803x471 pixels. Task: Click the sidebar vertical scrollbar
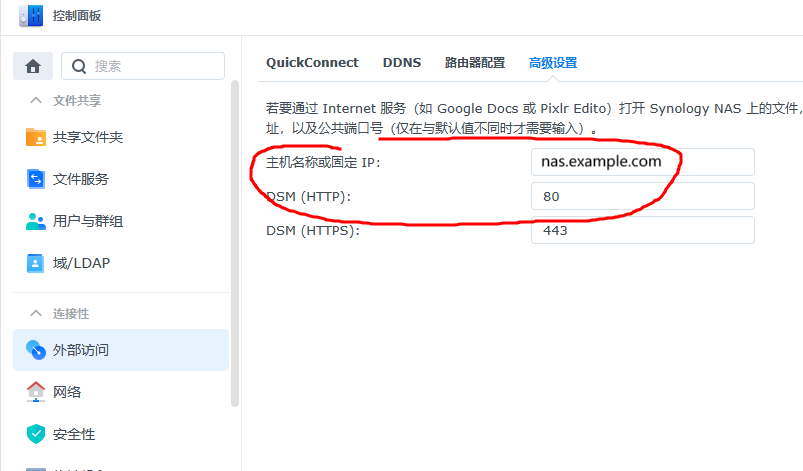235,240
